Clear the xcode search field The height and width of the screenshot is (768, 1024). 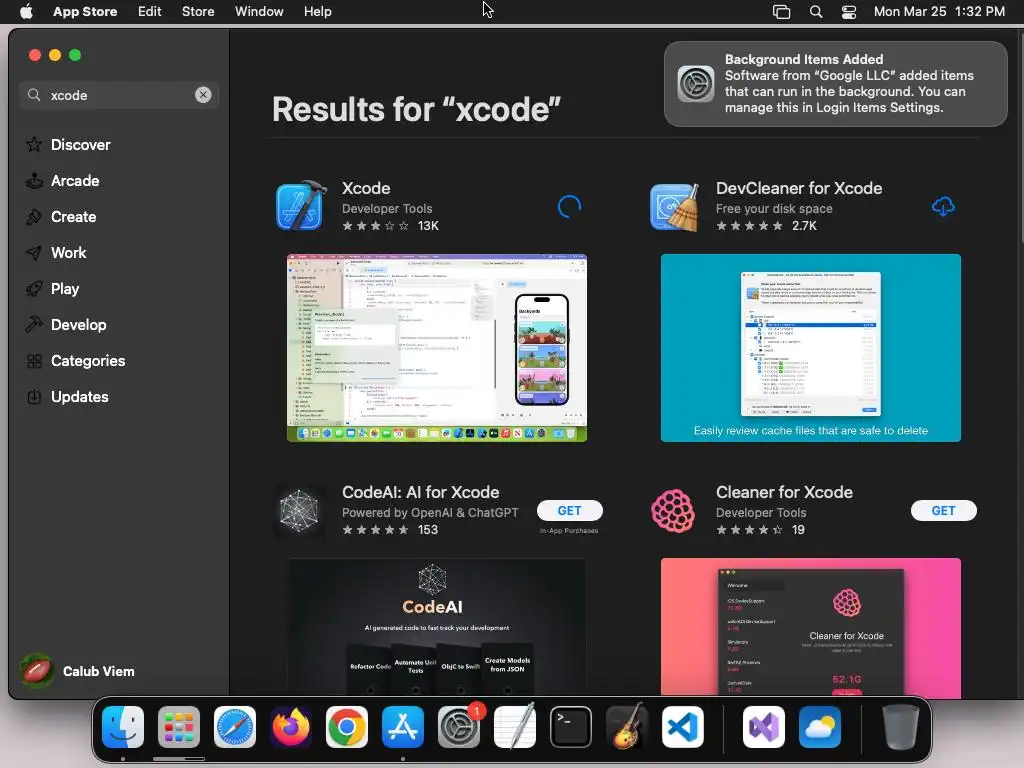click(203, 95)
